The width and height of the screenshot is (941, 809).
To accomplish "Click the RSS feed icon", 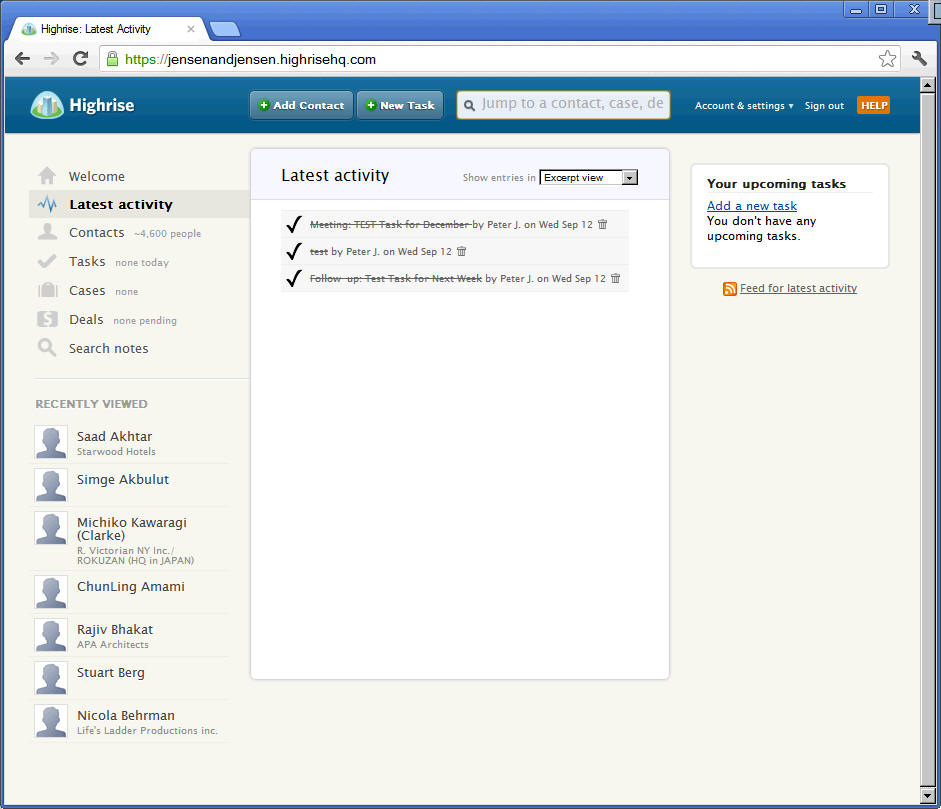I will [730, 289].
